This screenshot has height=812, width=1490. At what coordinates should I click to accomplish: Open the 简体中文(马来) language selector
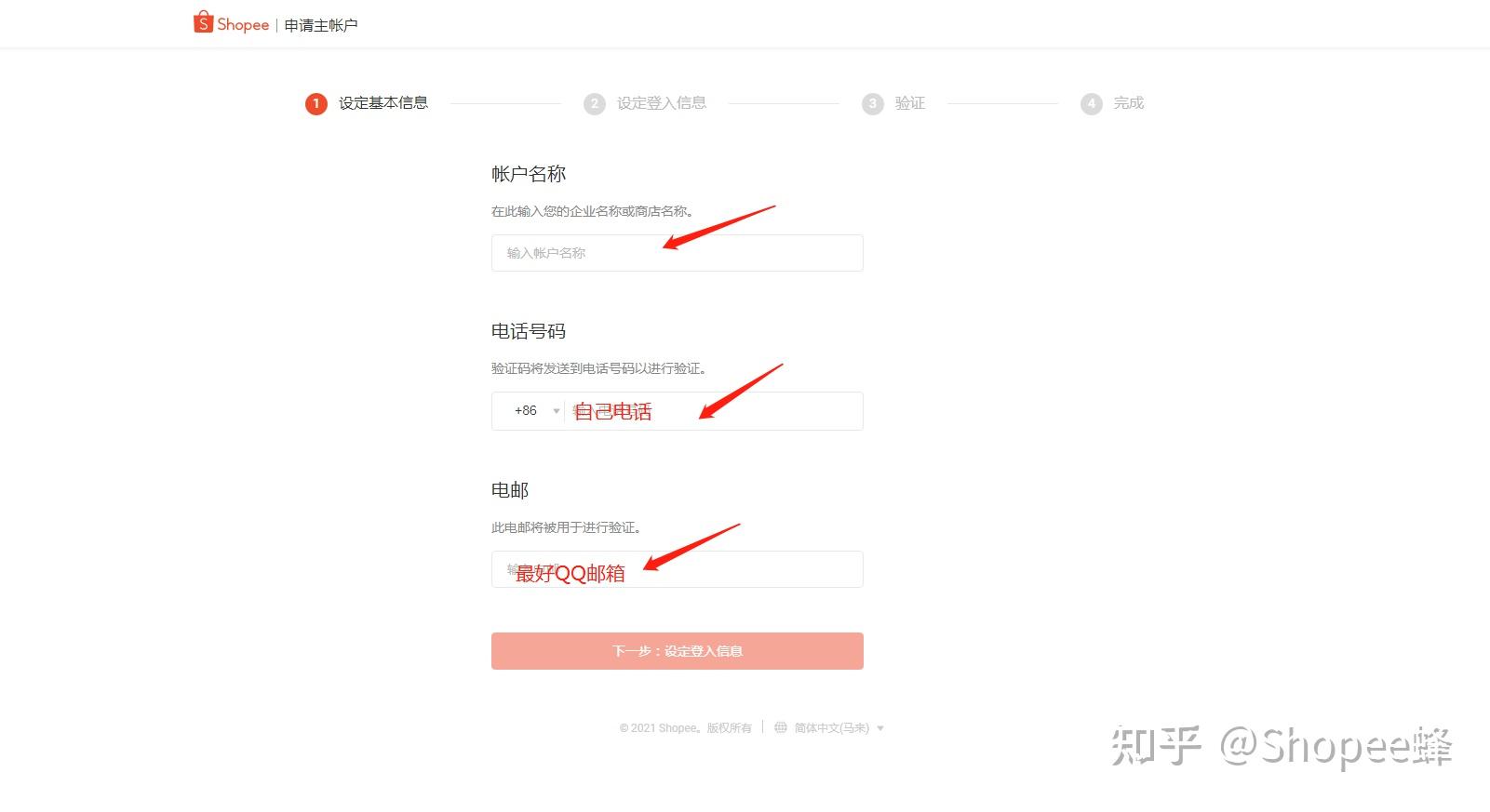point(831,728)
